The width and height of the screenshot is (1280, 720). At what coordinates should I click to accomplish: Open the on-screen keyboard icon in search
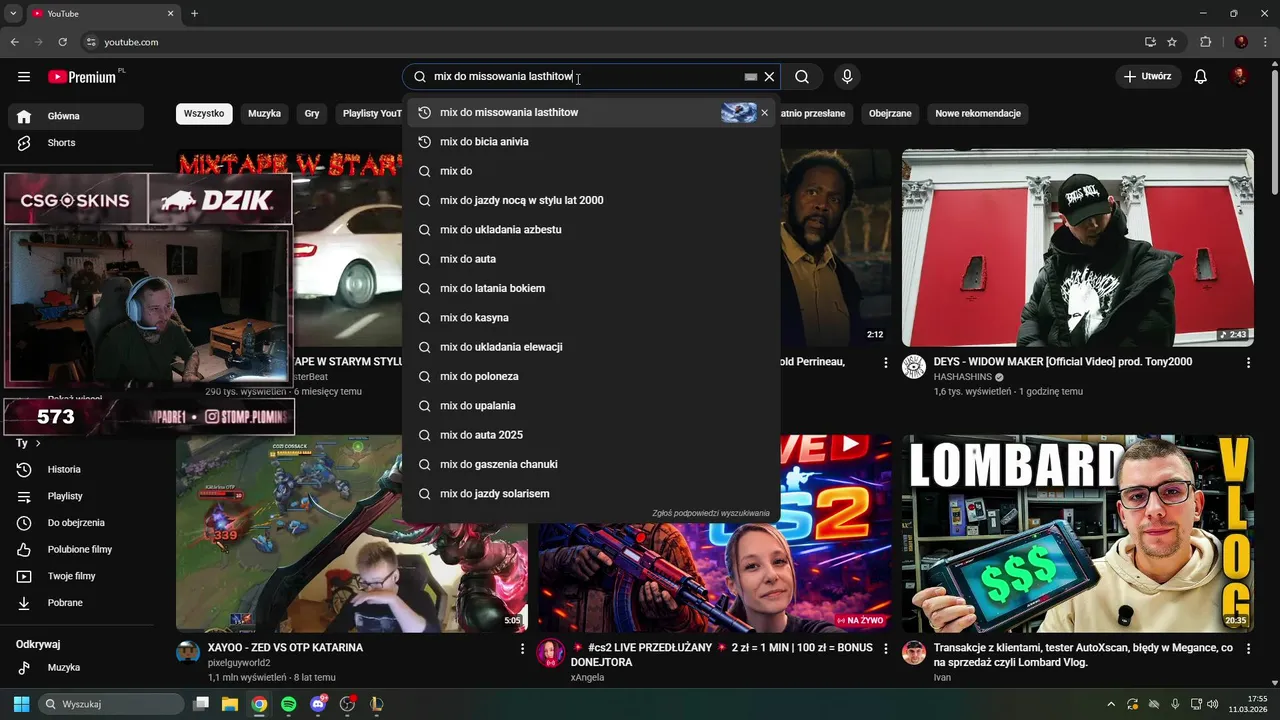pyautogui.click(x=751, y=77)
